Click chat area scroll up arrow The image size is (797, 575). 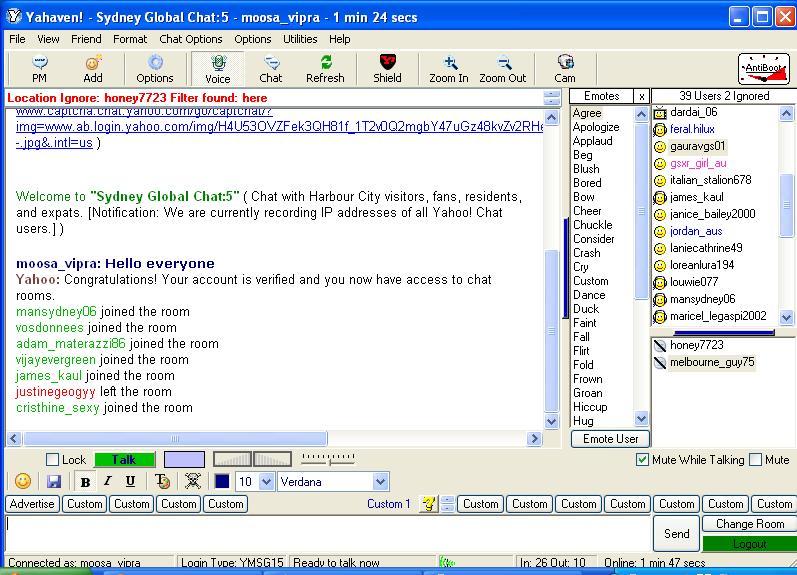pyautogui.click(x=551, y=117)
